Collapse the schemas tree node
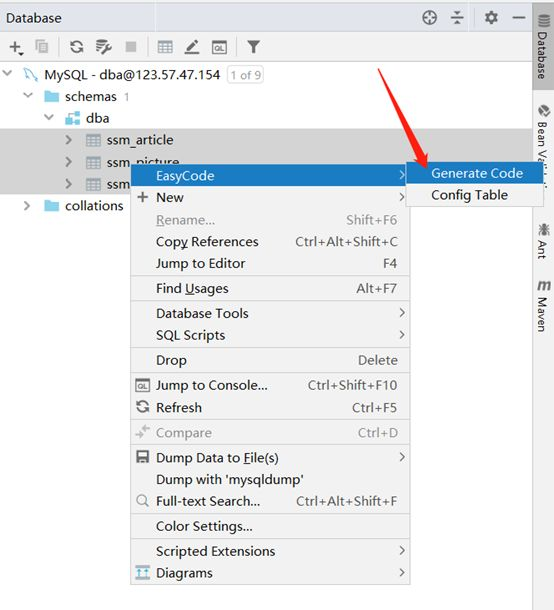The width and height of the screenshot is (554, 610). coord(28,95)
